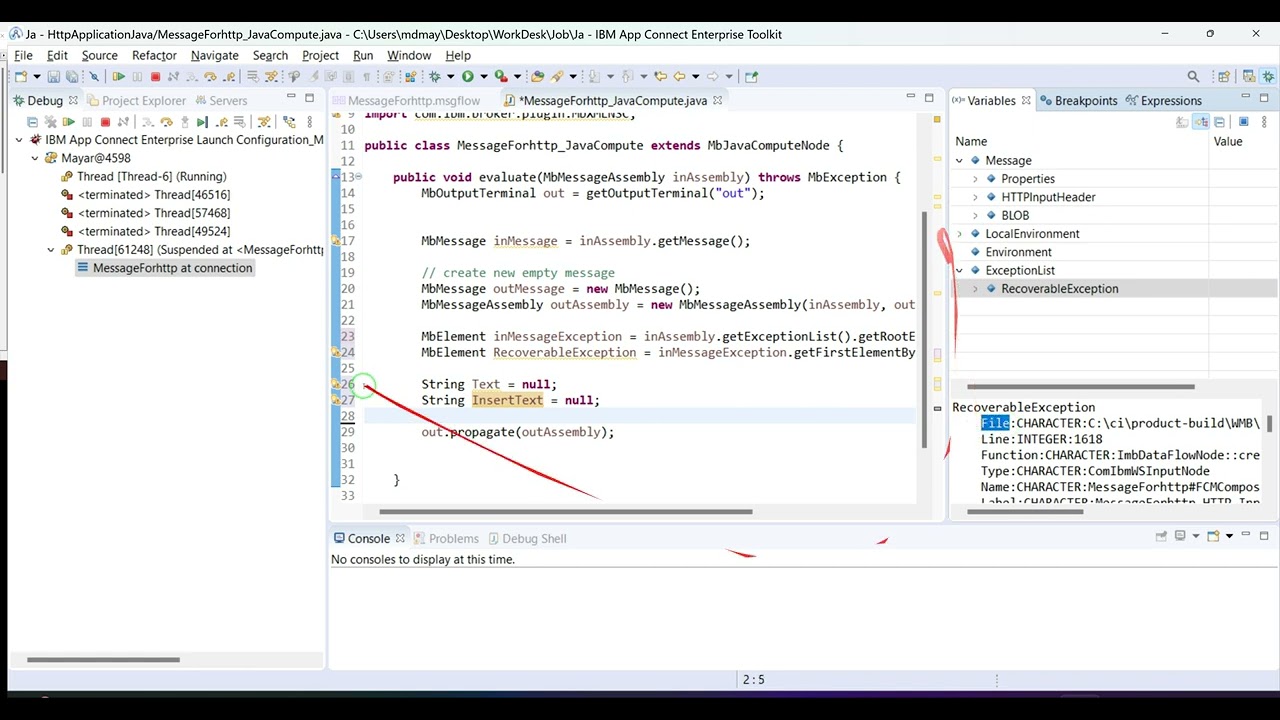Screen dimensions: 1280x720
Task: Collapse Thread[61248] suspended node
Action: point(51,250)
